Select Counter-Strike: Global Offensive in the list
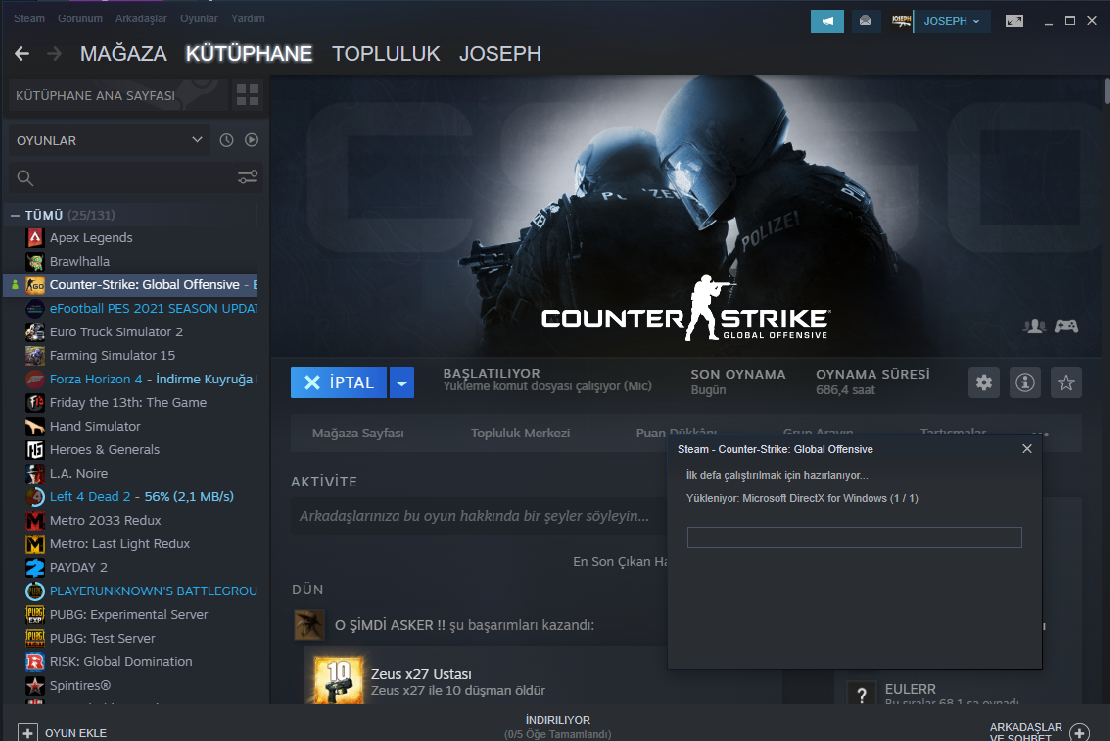1110x741 pixels. 132,285
